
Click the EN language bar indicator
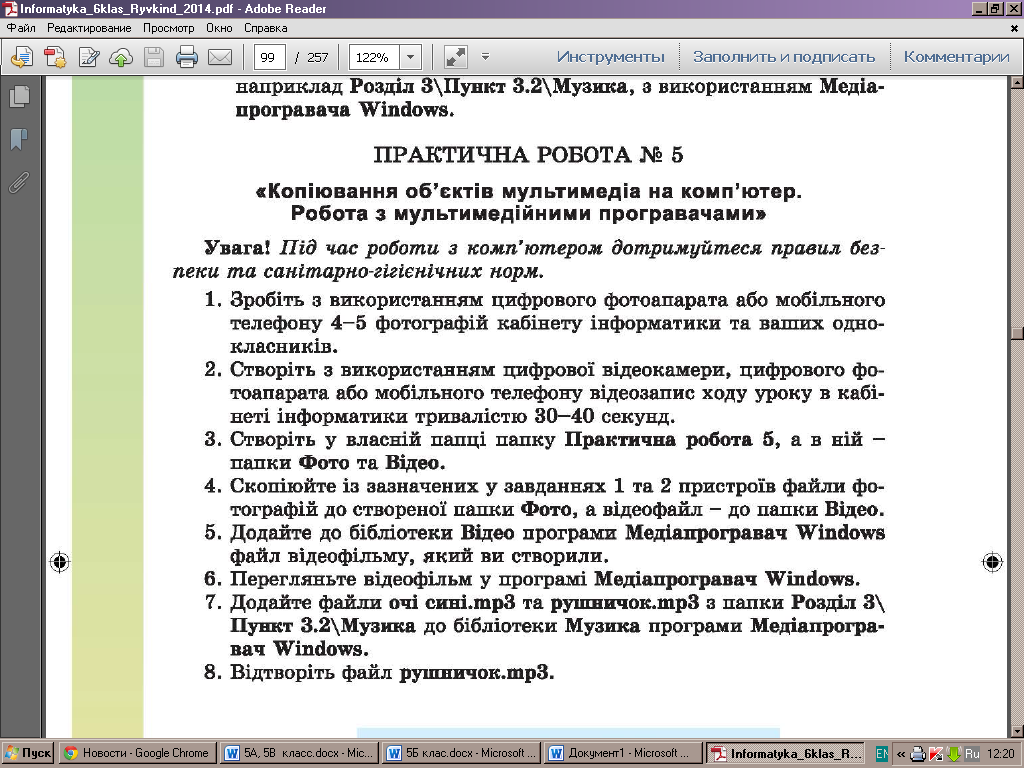point(882,754)
